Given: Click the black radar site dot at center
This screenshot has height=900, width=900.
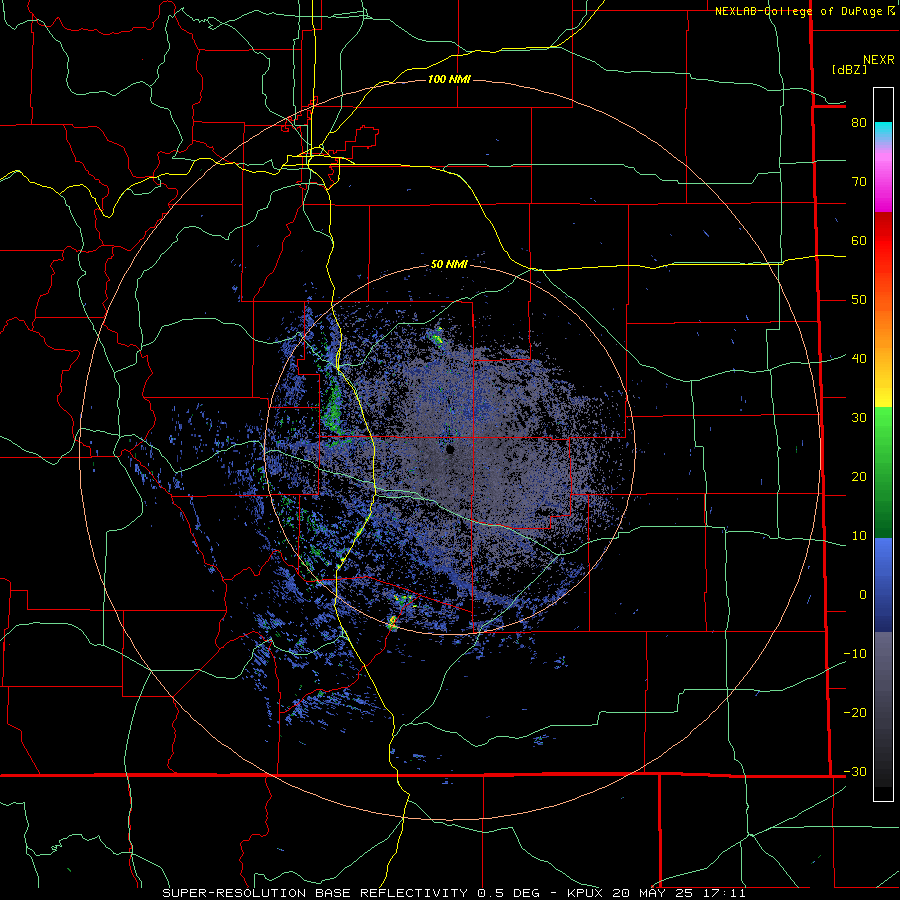Looking at the screenshot, I should [x=450, y=449].
